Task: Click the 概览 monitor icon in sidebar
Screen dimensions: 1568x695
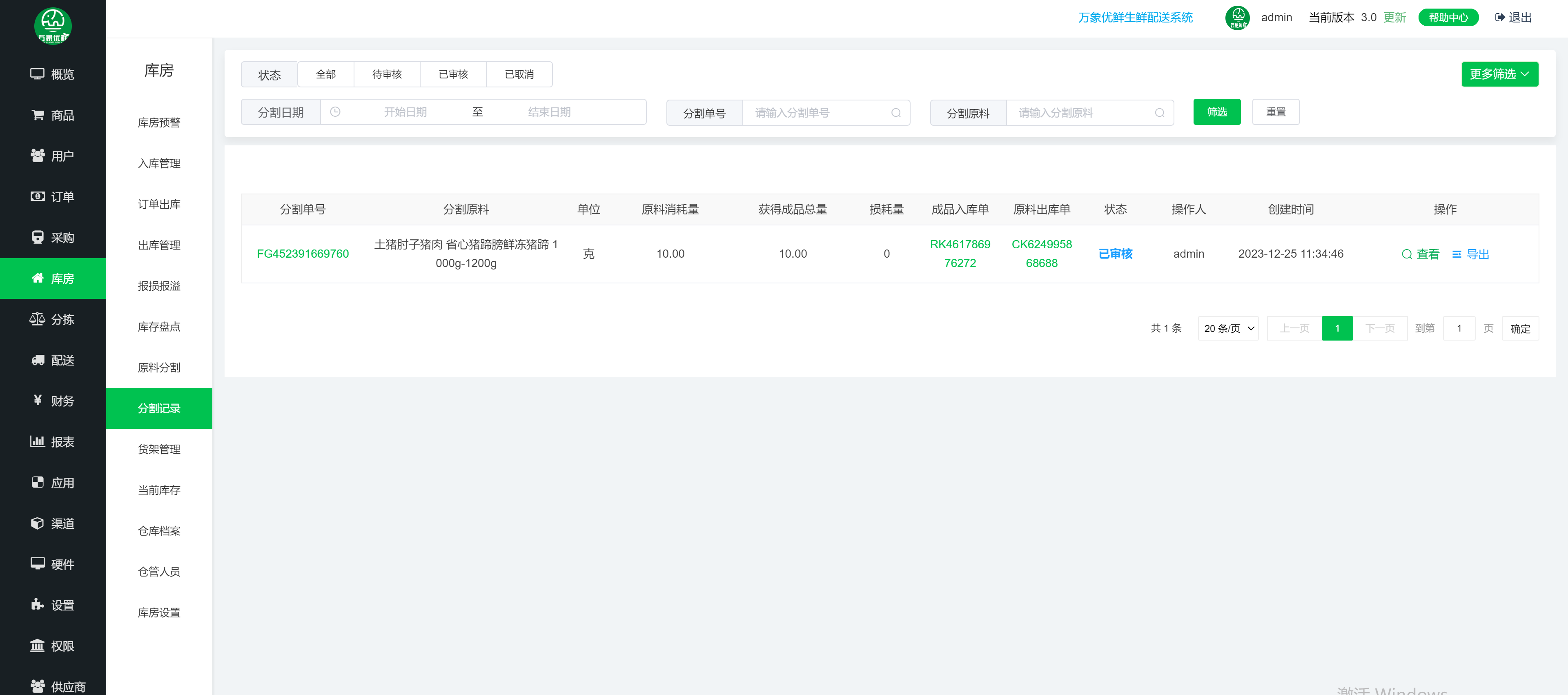Action: point(37,74)
